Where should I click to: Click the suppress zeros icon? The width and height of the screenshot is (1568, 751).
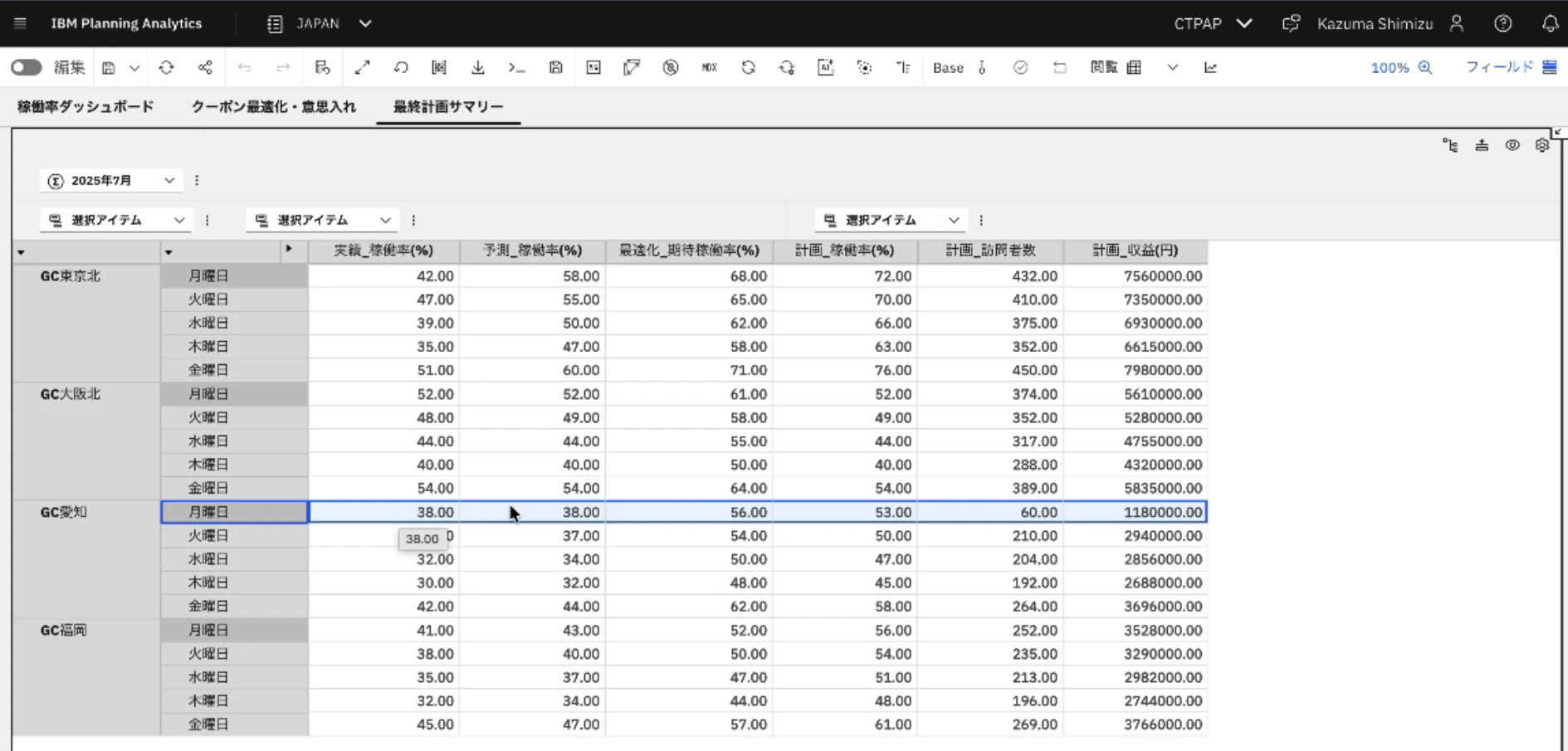click(x=671, y=67)
